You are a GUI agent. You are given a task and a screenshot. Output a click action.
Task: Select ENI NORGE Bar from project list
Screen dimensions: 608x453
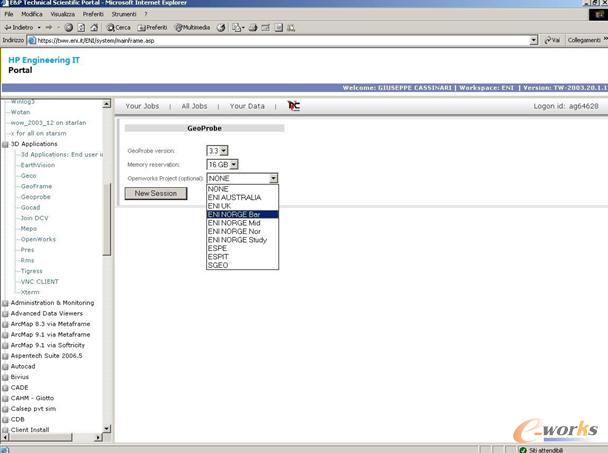pyautogui.click(x=241, y=214)
